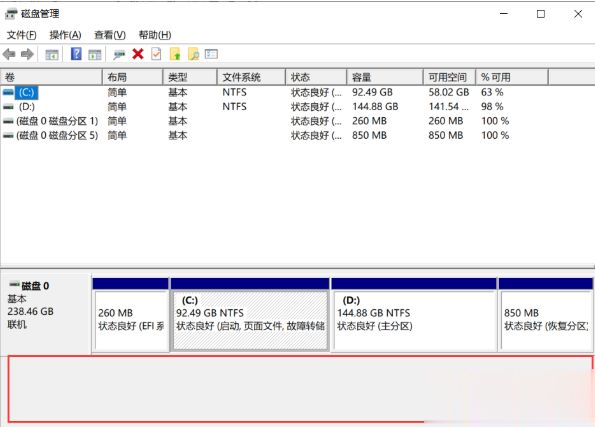The width and height of the screenshot is (595, 427).
Task: Sort by the 可用空间 column header
Action: tap(449, 77)
